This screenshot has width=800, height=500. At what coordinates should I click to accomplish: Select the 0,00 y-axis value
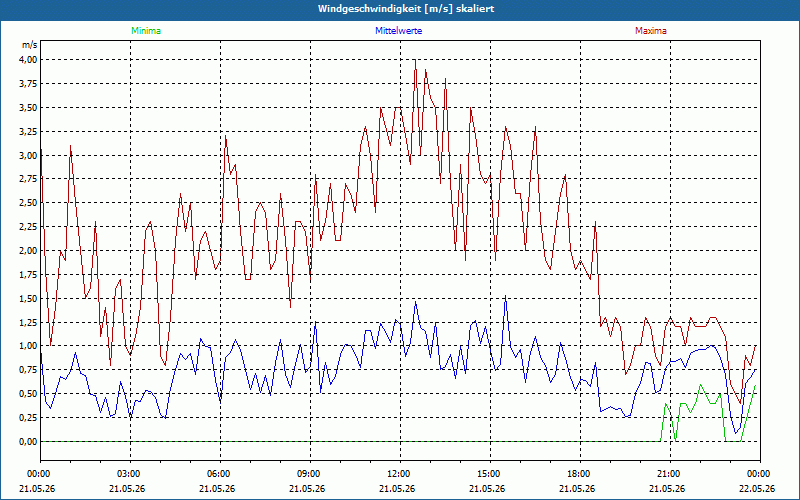28,442
